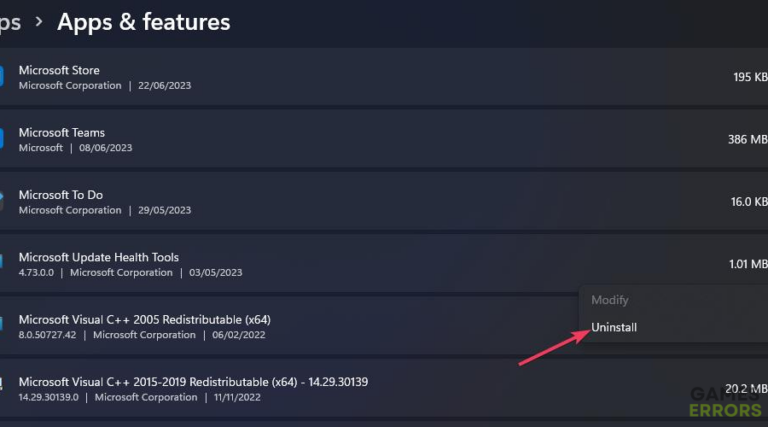This screenshot has width=768, height=427.
Task: Click the Microsoft To Do app icon
Action: [1, 202]
